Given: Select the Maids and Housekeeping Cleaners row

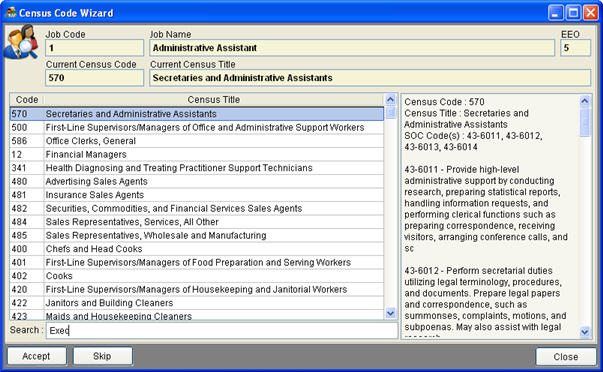Looking at the screenshot, I should coord(197,315).
